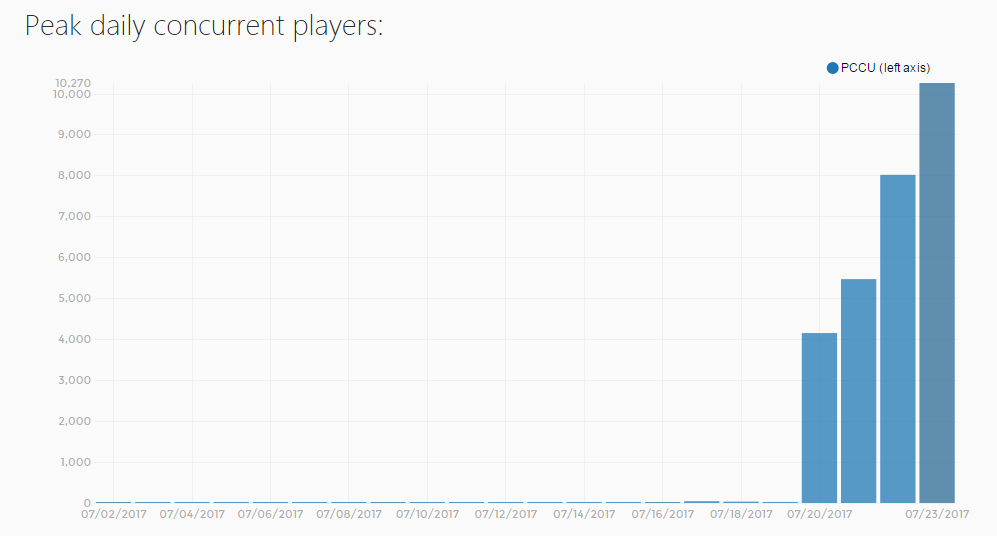
Task: Click the Peak daily concurrent players heading
Action: point(204,27)
